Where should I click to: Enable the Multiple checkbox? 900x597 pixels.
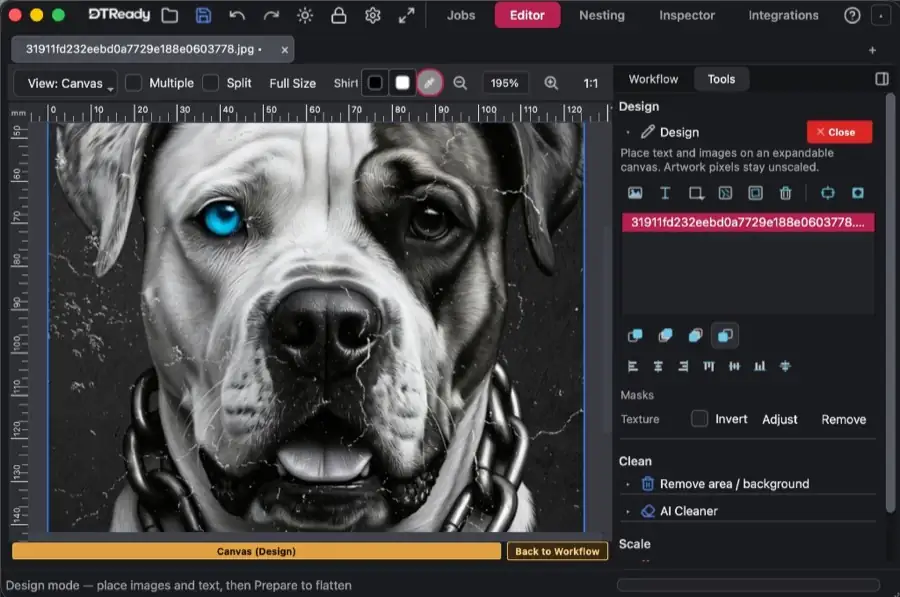133,83
